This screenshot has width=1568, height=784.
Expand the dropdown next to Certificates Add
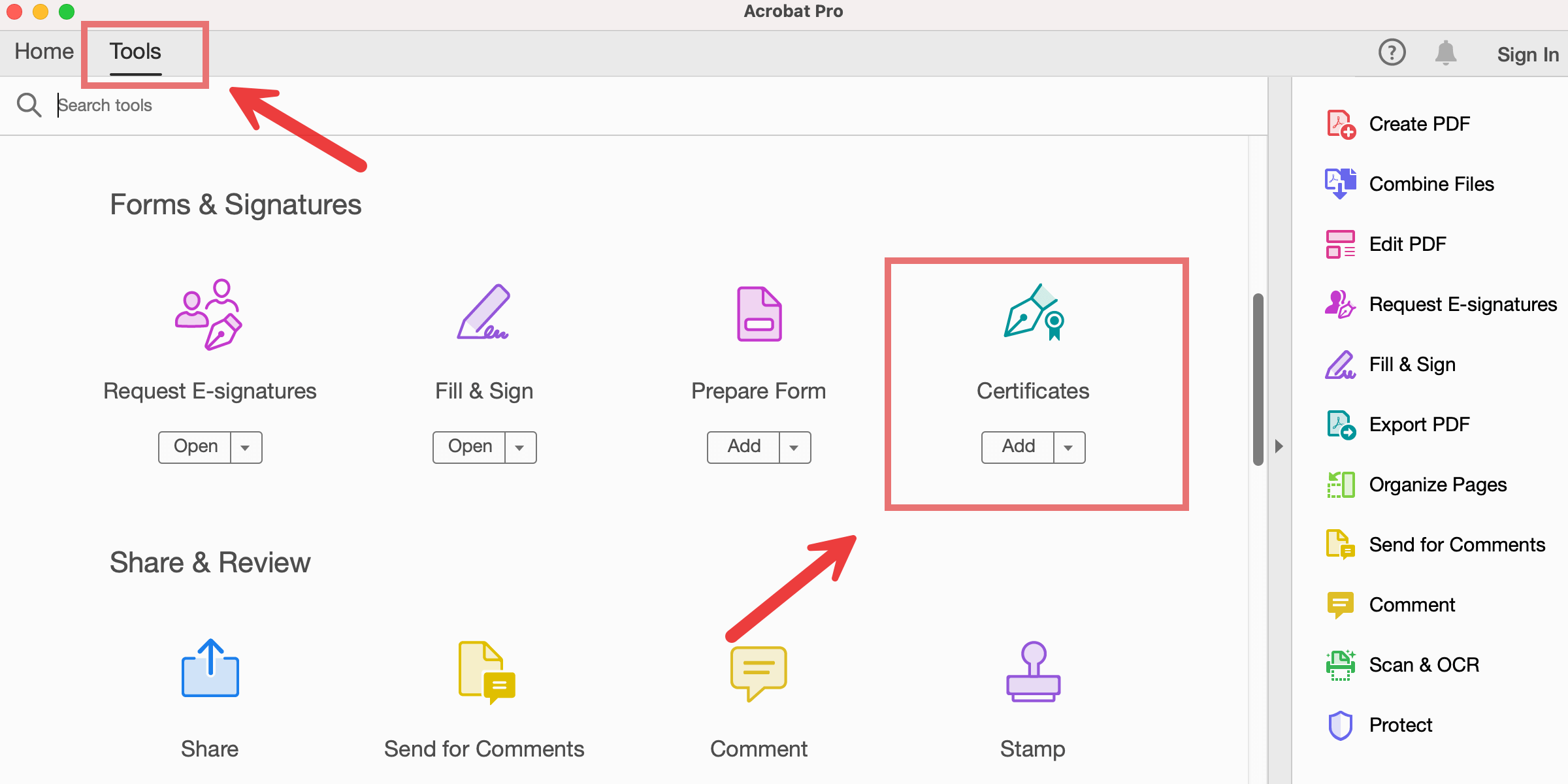tap(1070, 447)
